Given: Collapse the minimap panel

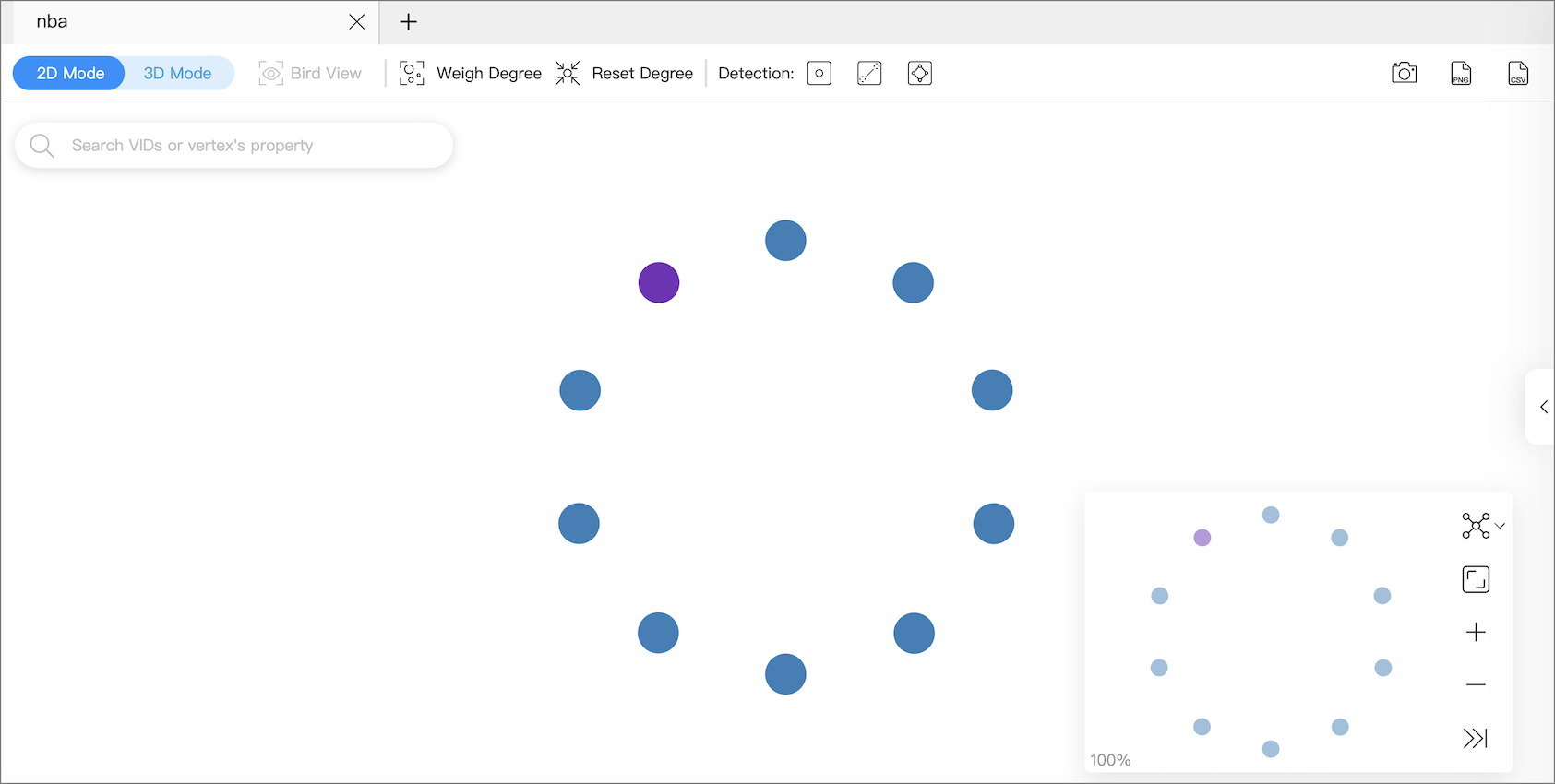Looking at the screenshot, I should pos(1475,738).
